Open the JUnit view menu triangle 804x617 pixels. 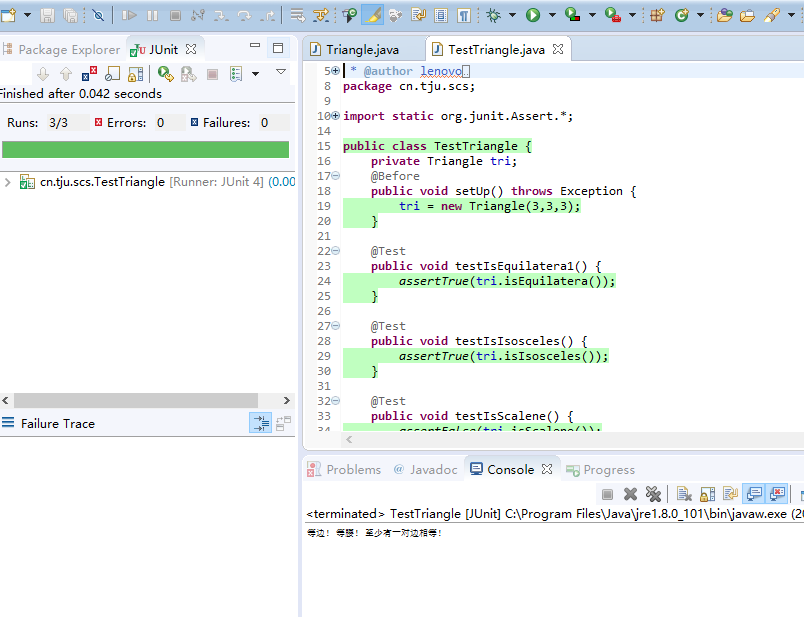click(x=281, y=72)
